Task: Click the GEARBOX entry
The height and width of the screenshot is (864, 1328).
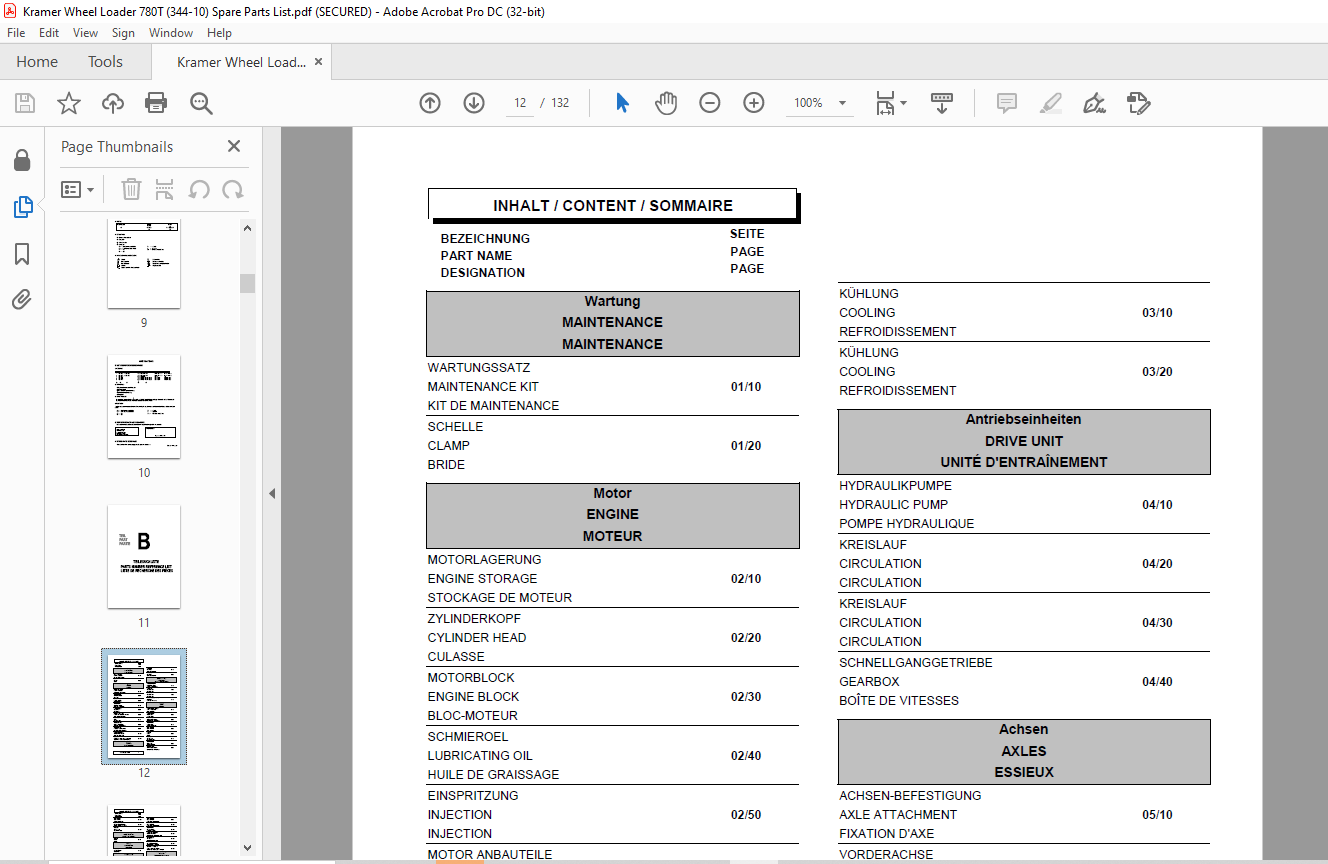Action: [869, 682]
